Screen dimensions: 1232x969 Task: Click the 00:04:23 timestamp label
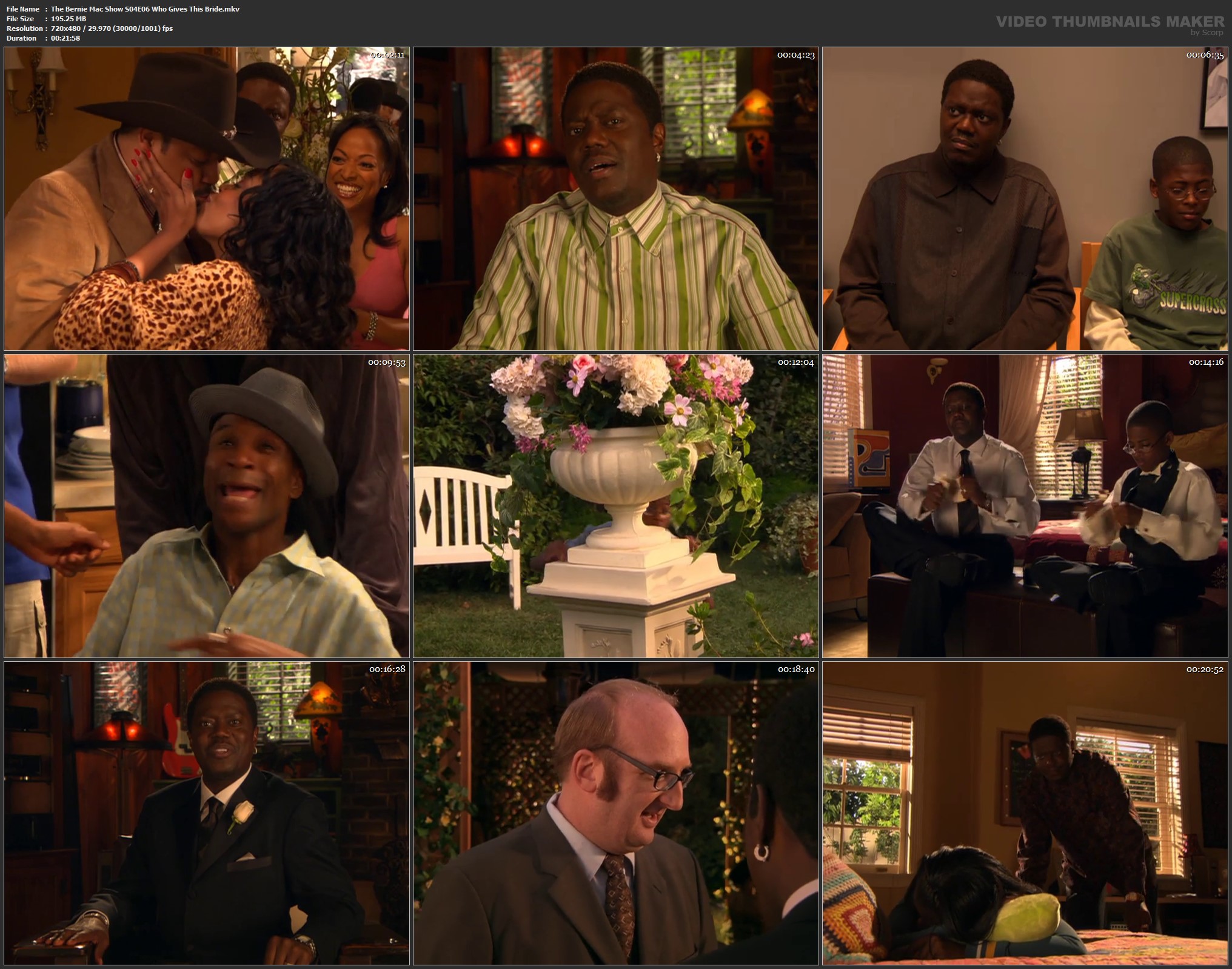pos(795,55)
